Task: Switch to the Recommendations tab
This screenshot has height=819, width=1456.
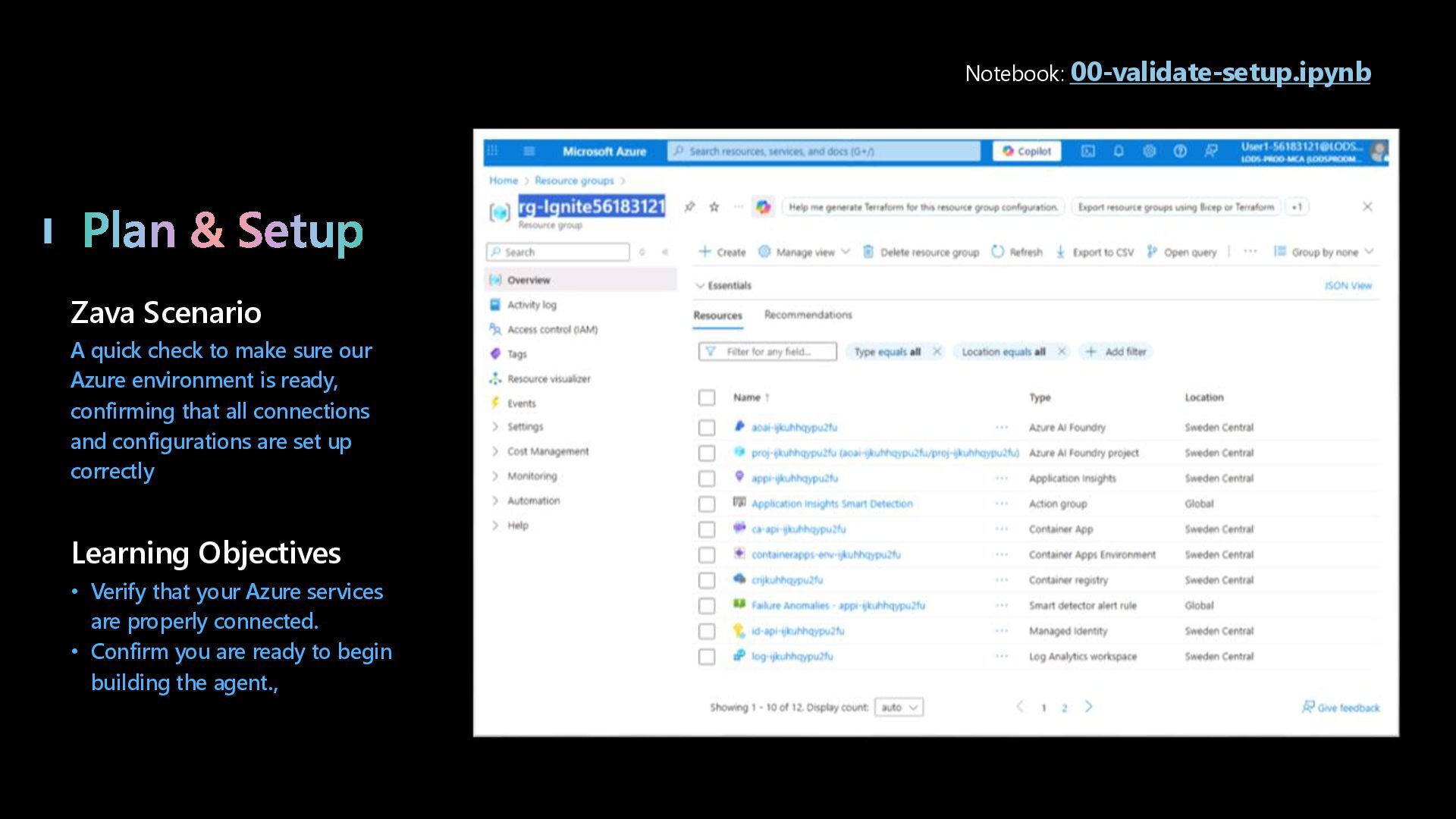Action: tap(808, 315)
